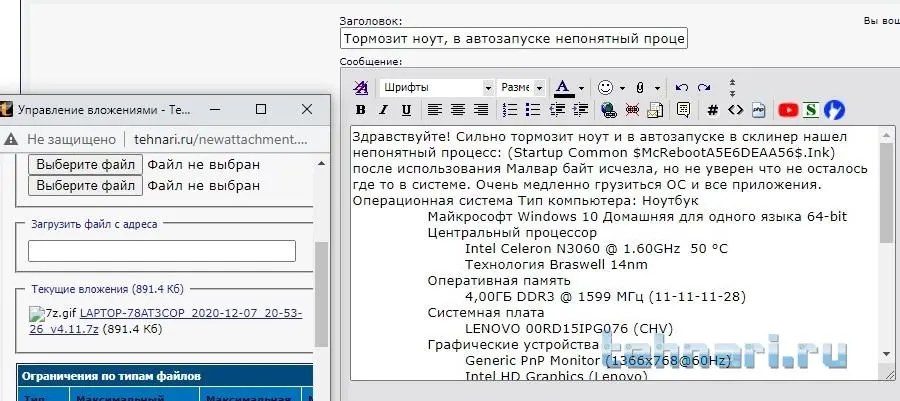Click the paperclip attachment icon

pos(640,88)
